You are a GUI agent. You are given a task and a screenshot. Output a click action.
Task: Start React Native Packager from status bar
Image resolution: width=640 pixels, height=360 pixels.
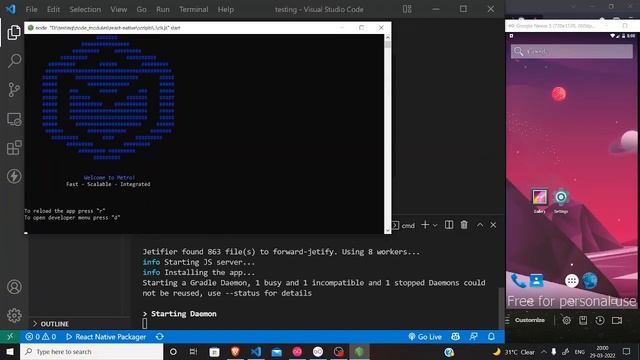click(x=106, y=337)
